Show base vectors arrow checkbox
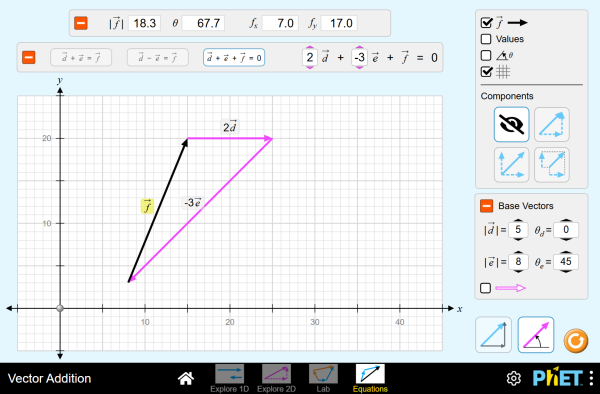This screenshot has height=394, width=600. pos(485,288)
